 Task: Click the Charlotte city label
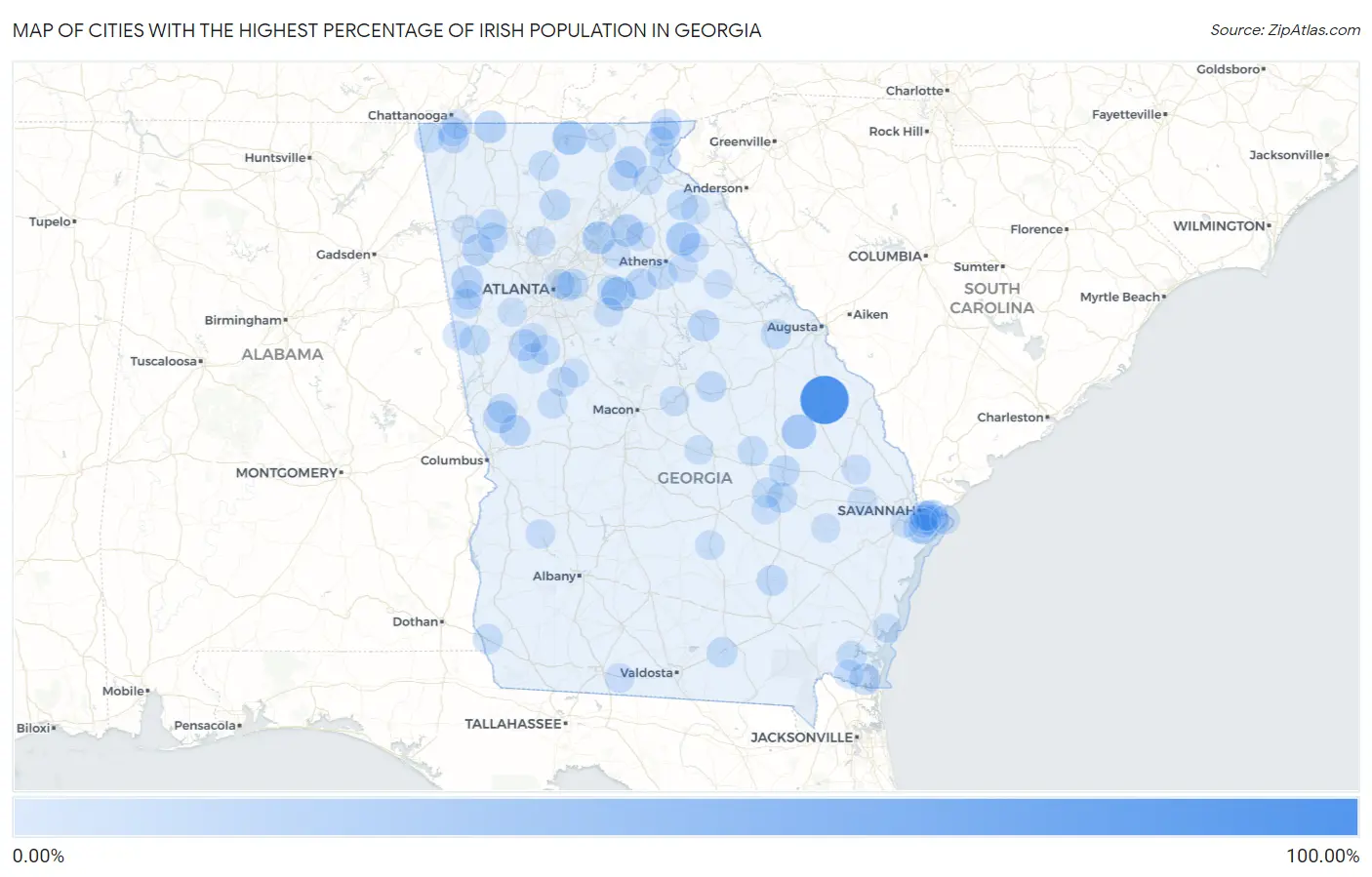click(915, 91)
